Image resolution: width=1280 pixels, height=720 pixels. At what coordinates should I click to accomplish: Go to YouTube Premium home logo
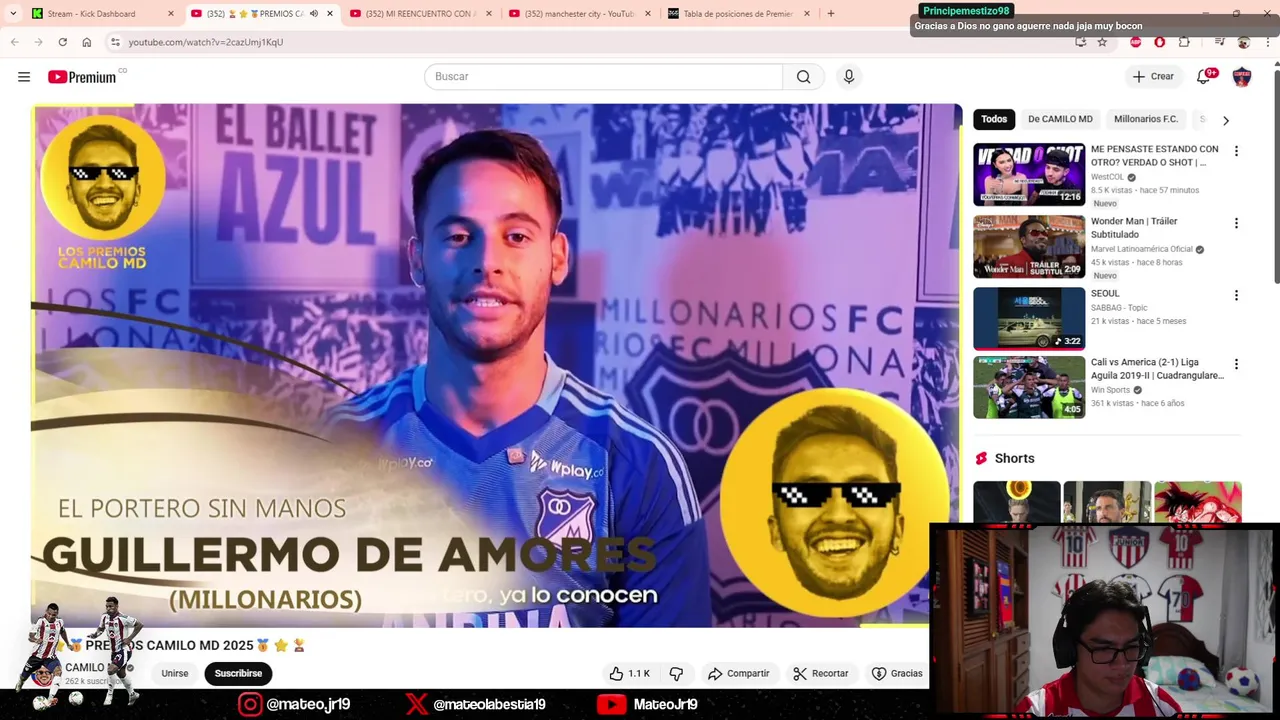tap(82, 77)
